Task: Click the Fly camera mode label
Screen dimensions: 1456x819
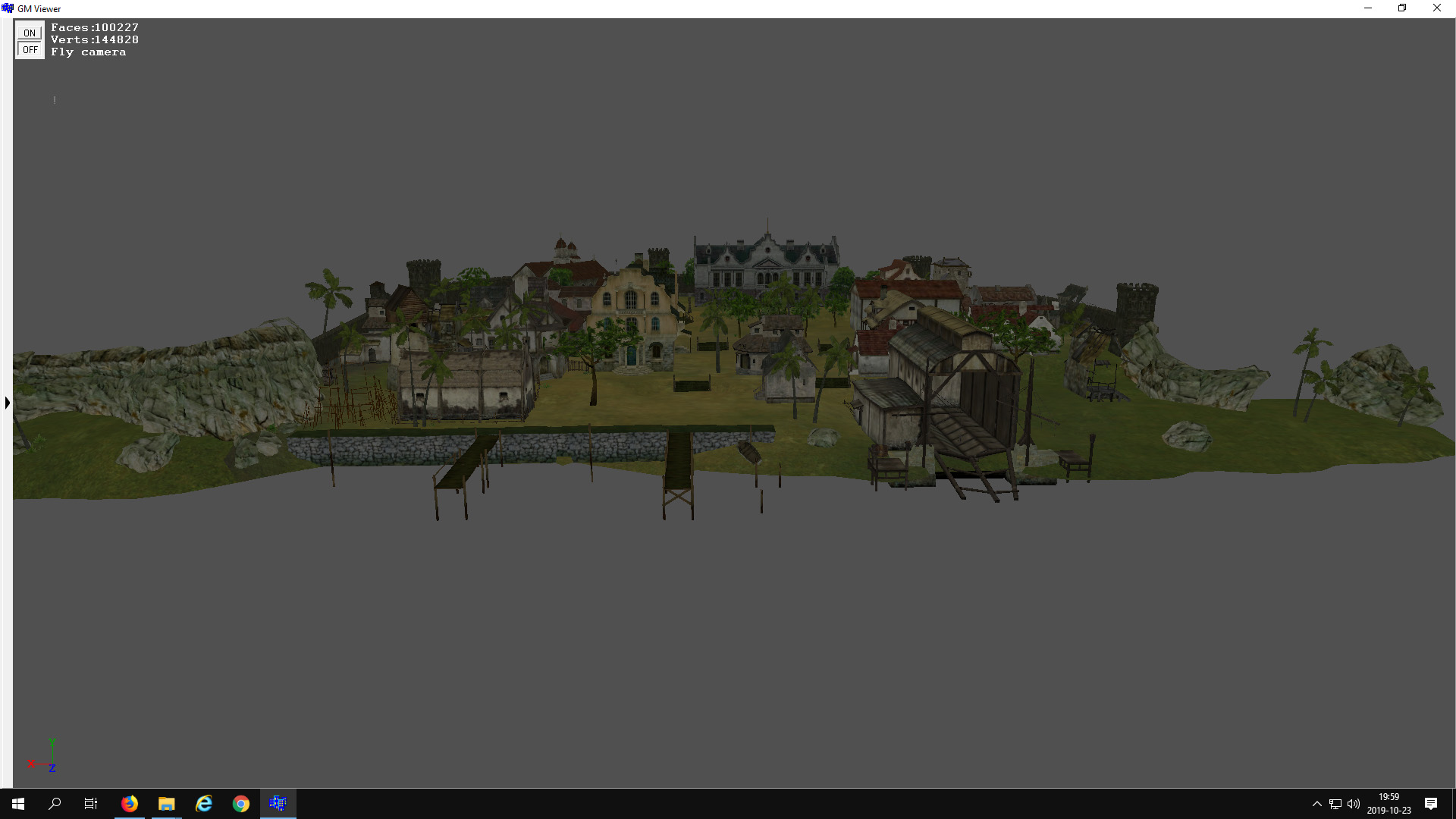Action: pos(89,52)
